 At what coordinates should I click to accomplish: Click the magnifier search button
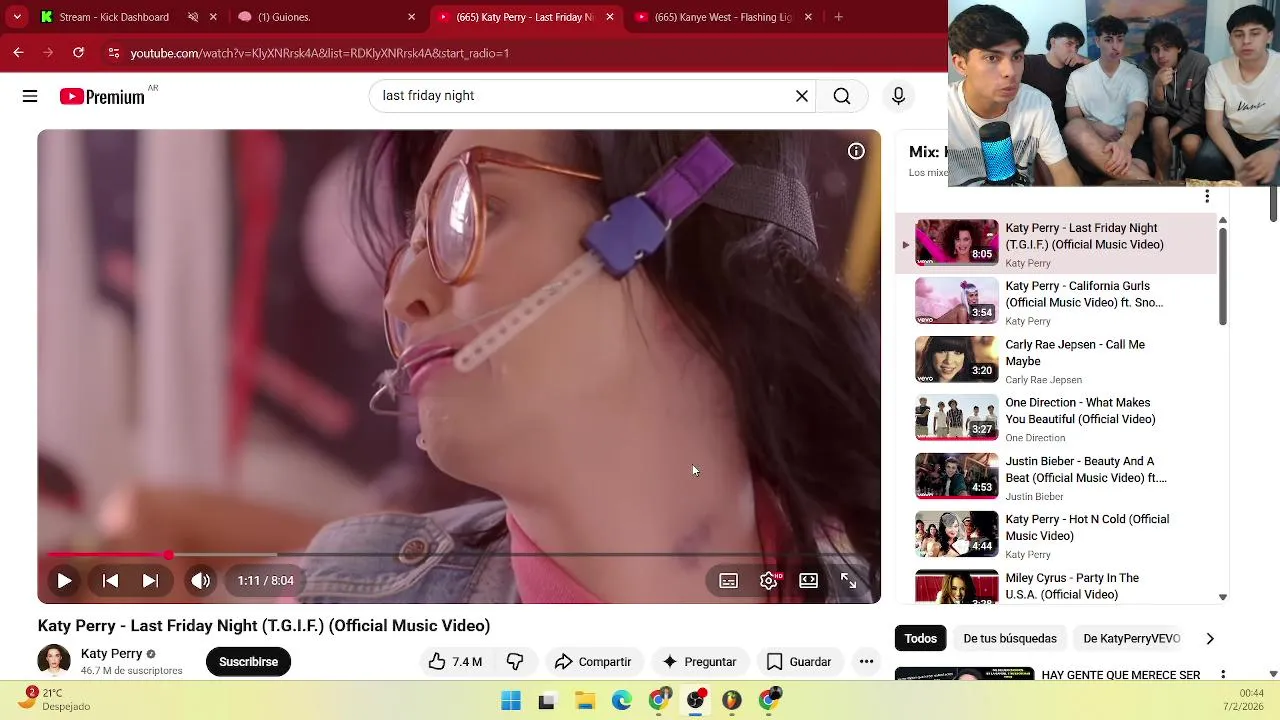coord(842,96)
